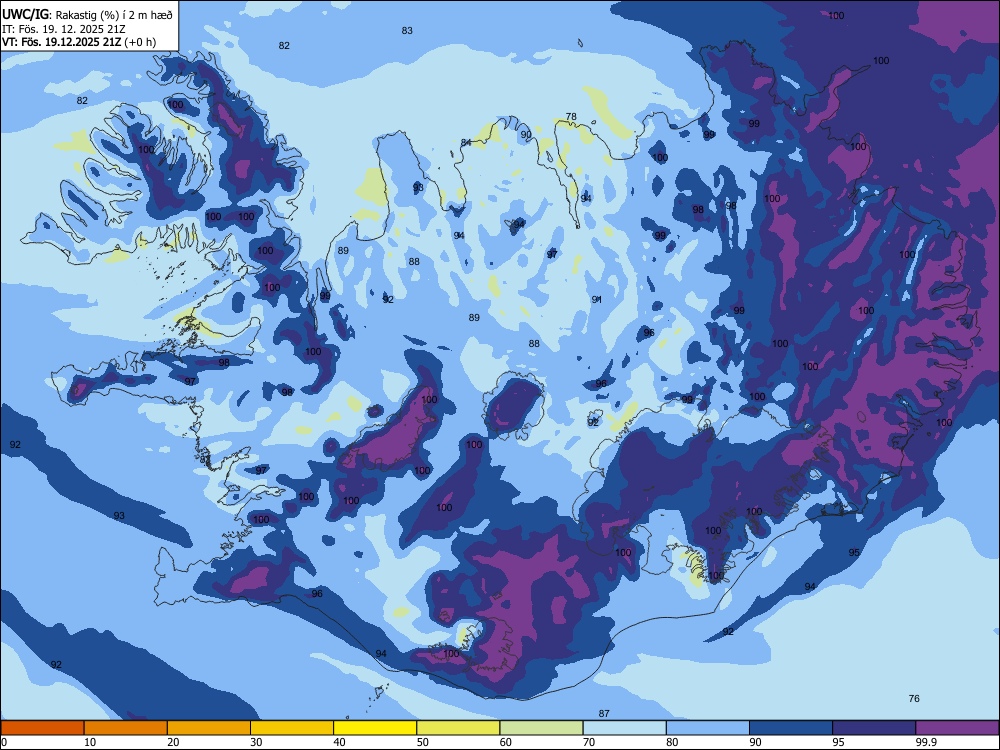Viewport: 1000px width, 750px height.
Task: Click the darkest orange 0–10 legend swatch
Action: click(42, 728)
